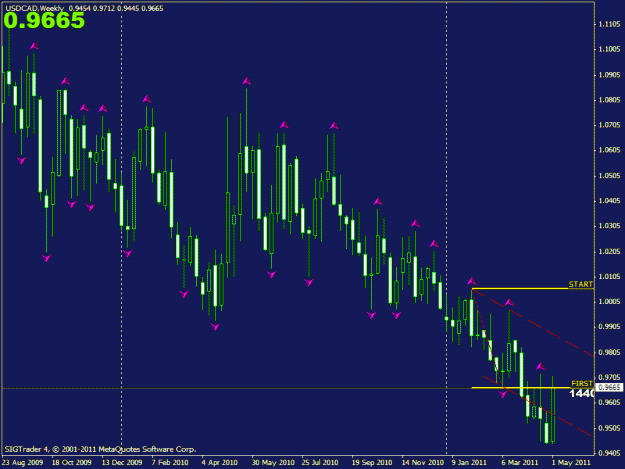Click the 1.0005 price axis label

point(609,302)
